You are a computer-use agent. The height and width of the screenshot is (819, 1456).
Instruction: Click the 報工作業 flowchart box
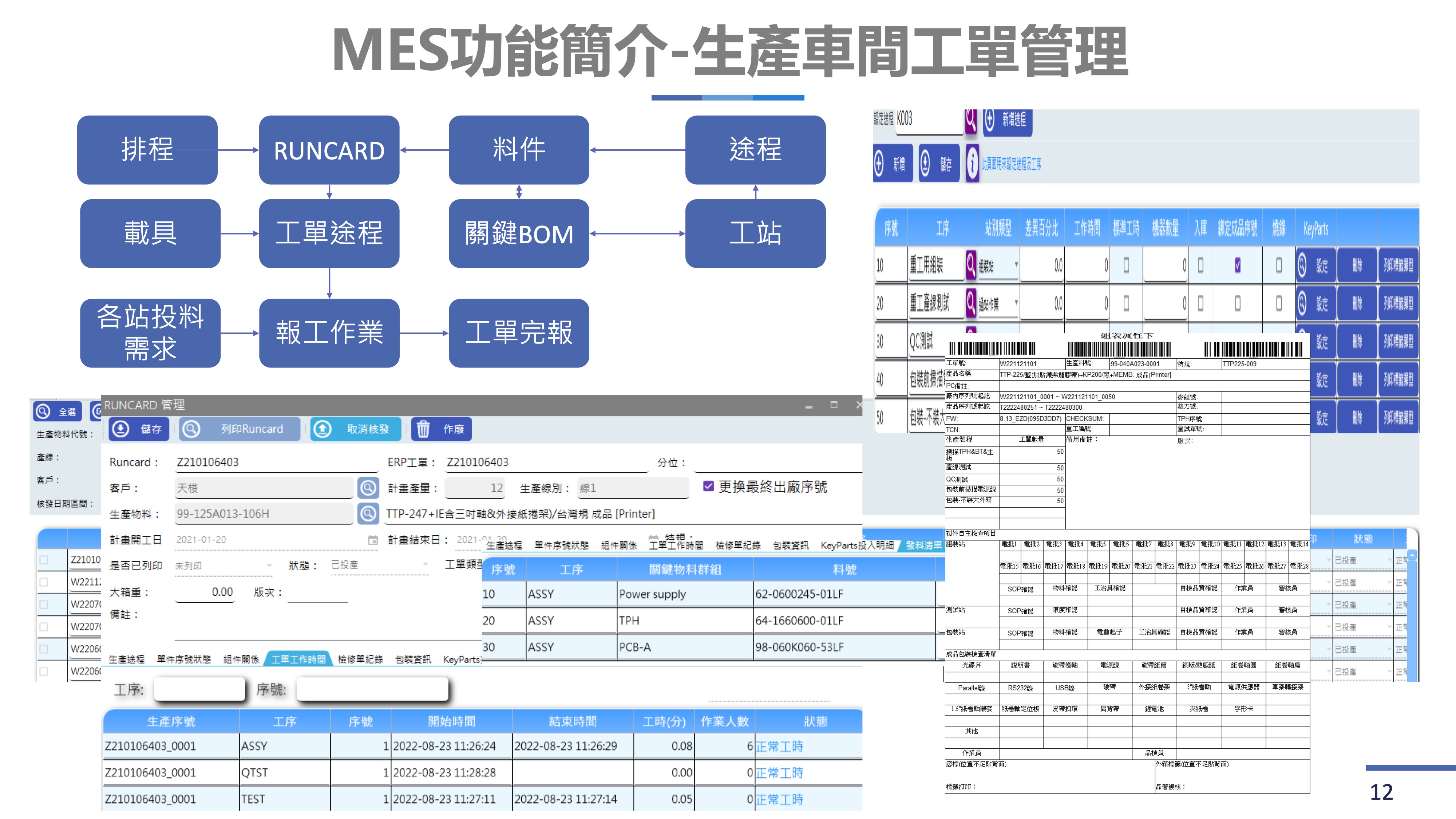[x=329, y=333]
